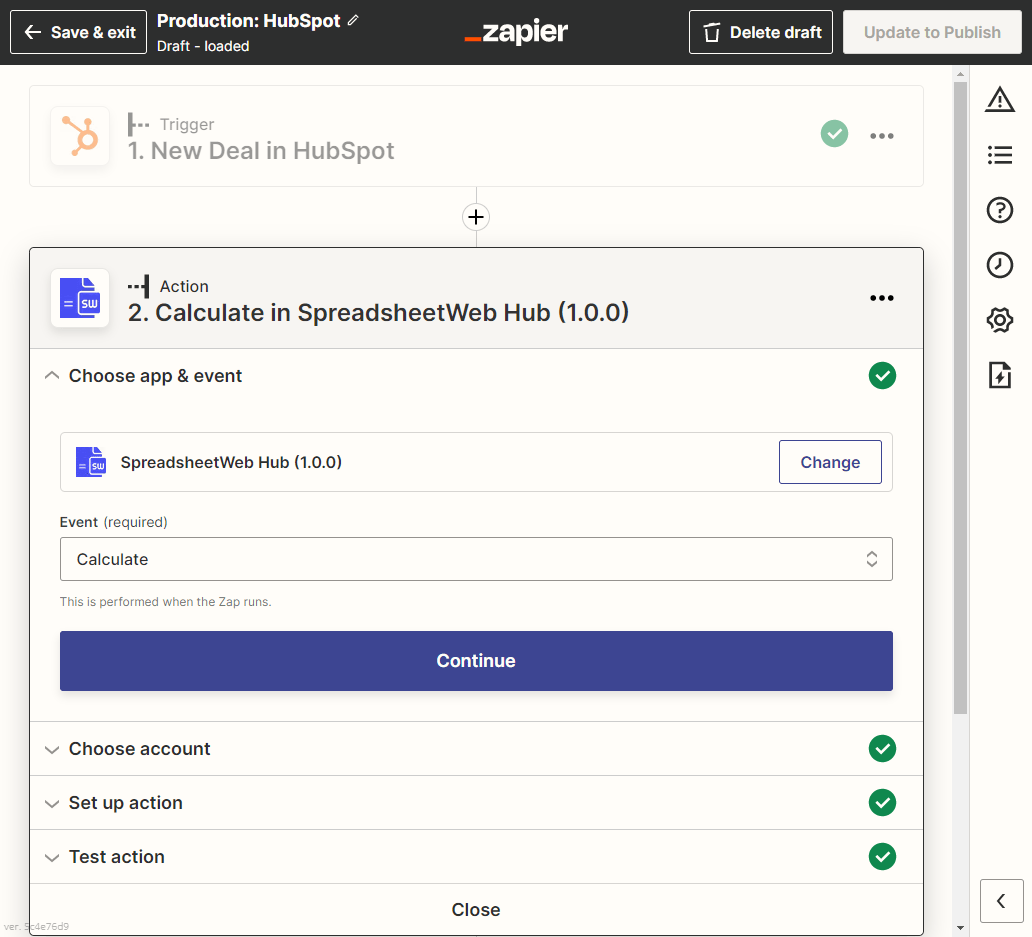Change the selected app
Screen dimensions: 1032x937
830,462
